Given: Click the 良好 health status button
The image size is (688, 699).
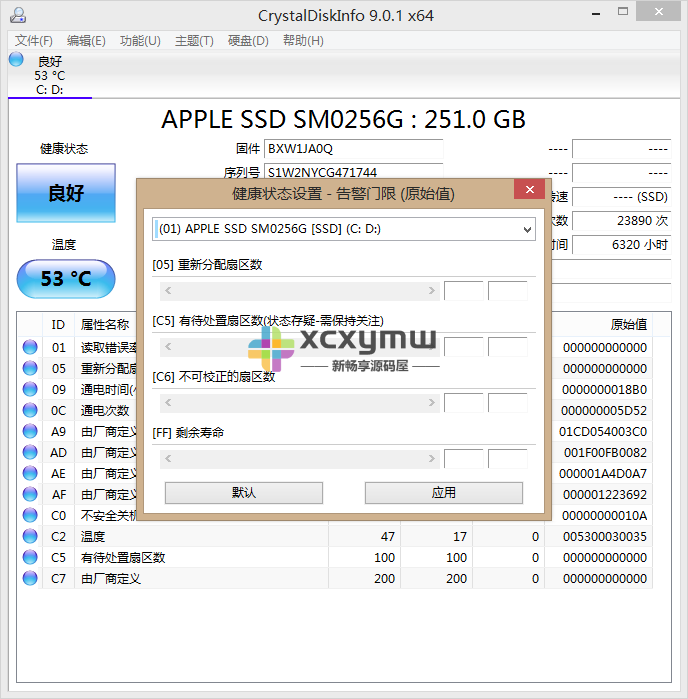Looking at the screenshot, I should pos(66,193).
